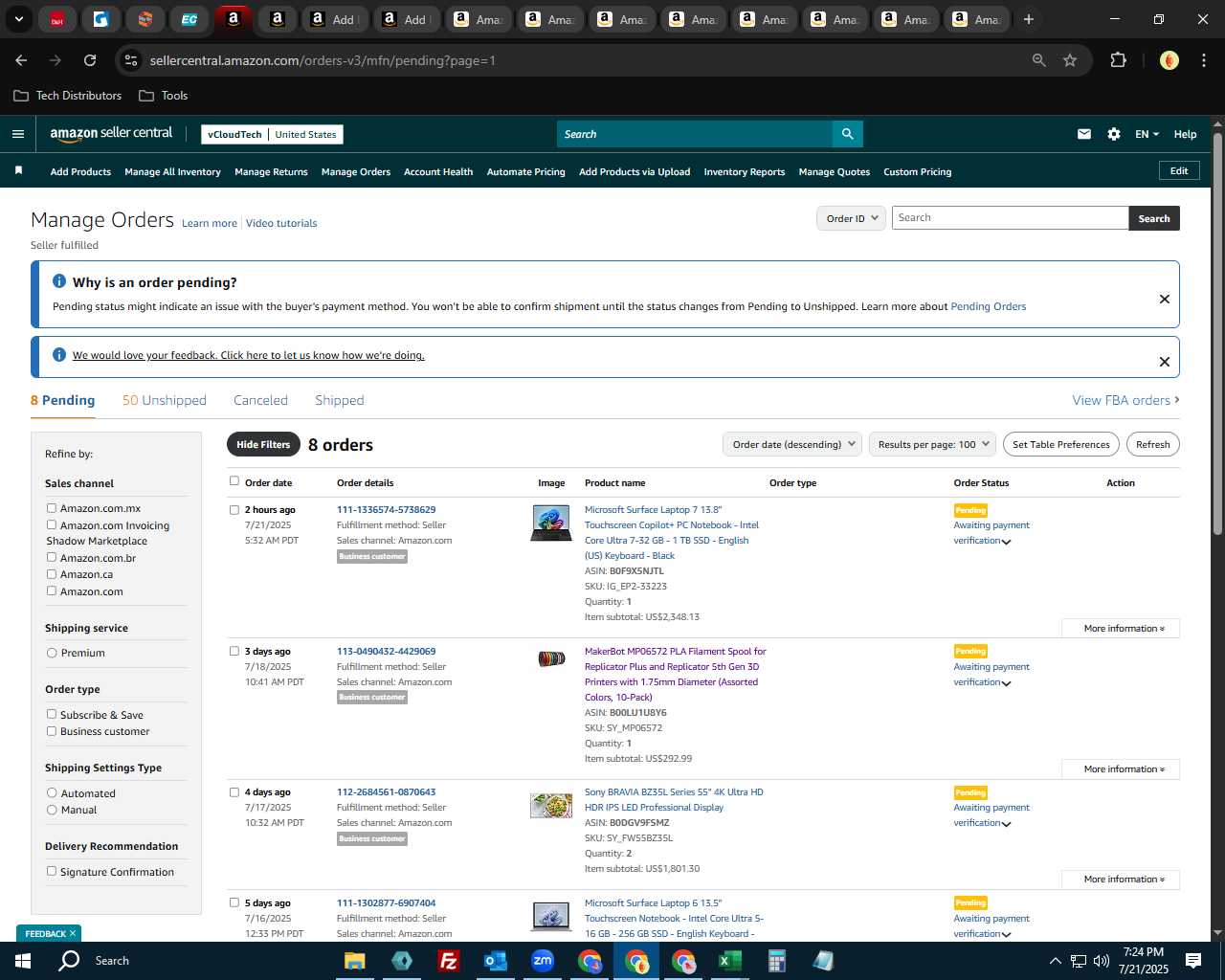This screenshot has width=1225, height=980.
Task: Expand More information for order 111-1336574-5738629
Action: pos(1121,628)
